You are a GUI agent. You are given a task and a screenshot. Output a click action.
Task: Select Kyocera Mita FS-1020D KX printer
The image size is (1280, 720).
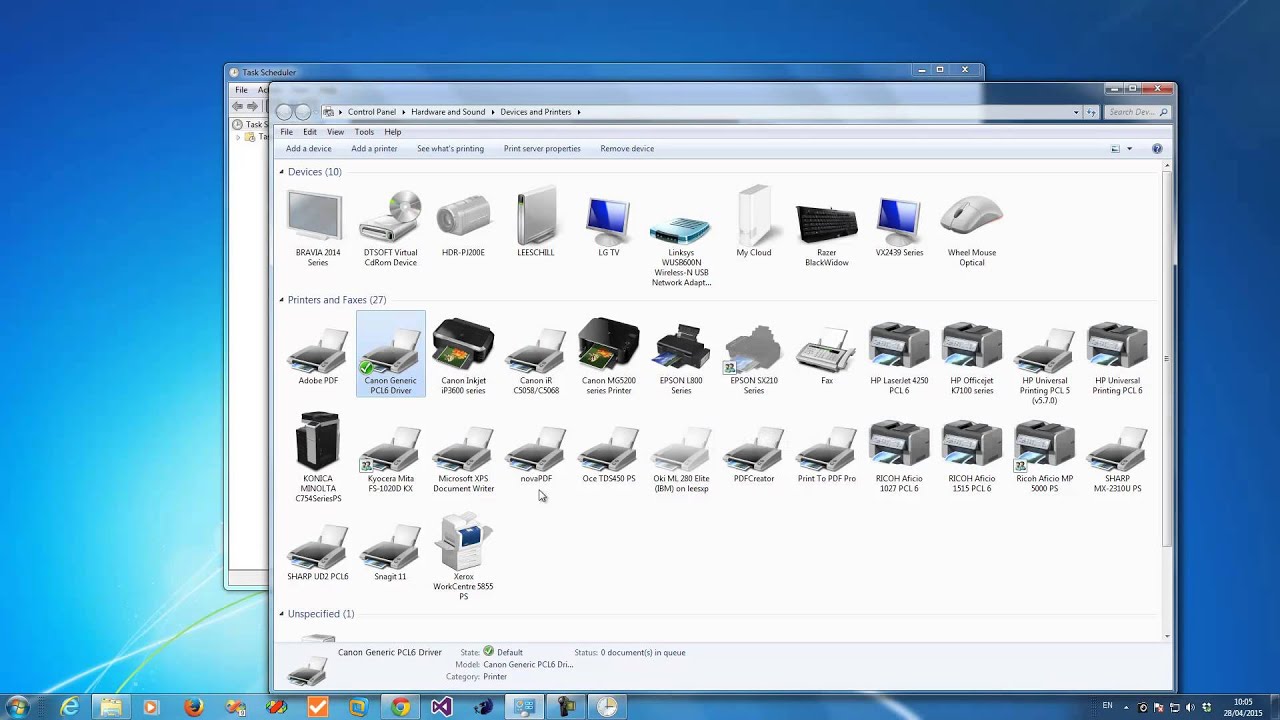coord(390,454)
